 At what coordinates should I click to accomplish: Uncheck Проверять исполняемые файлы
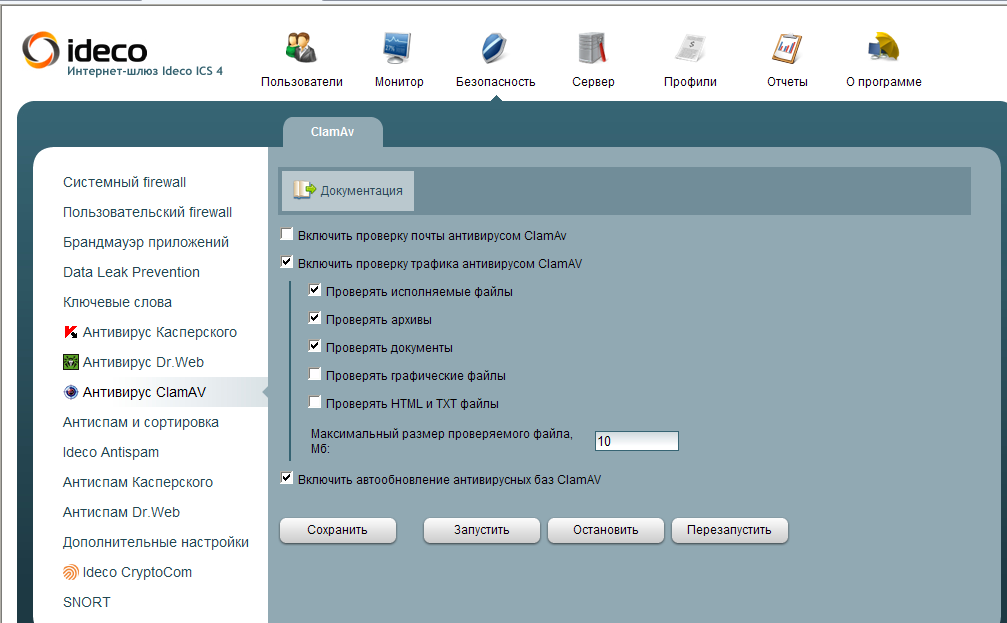(315, 290)
